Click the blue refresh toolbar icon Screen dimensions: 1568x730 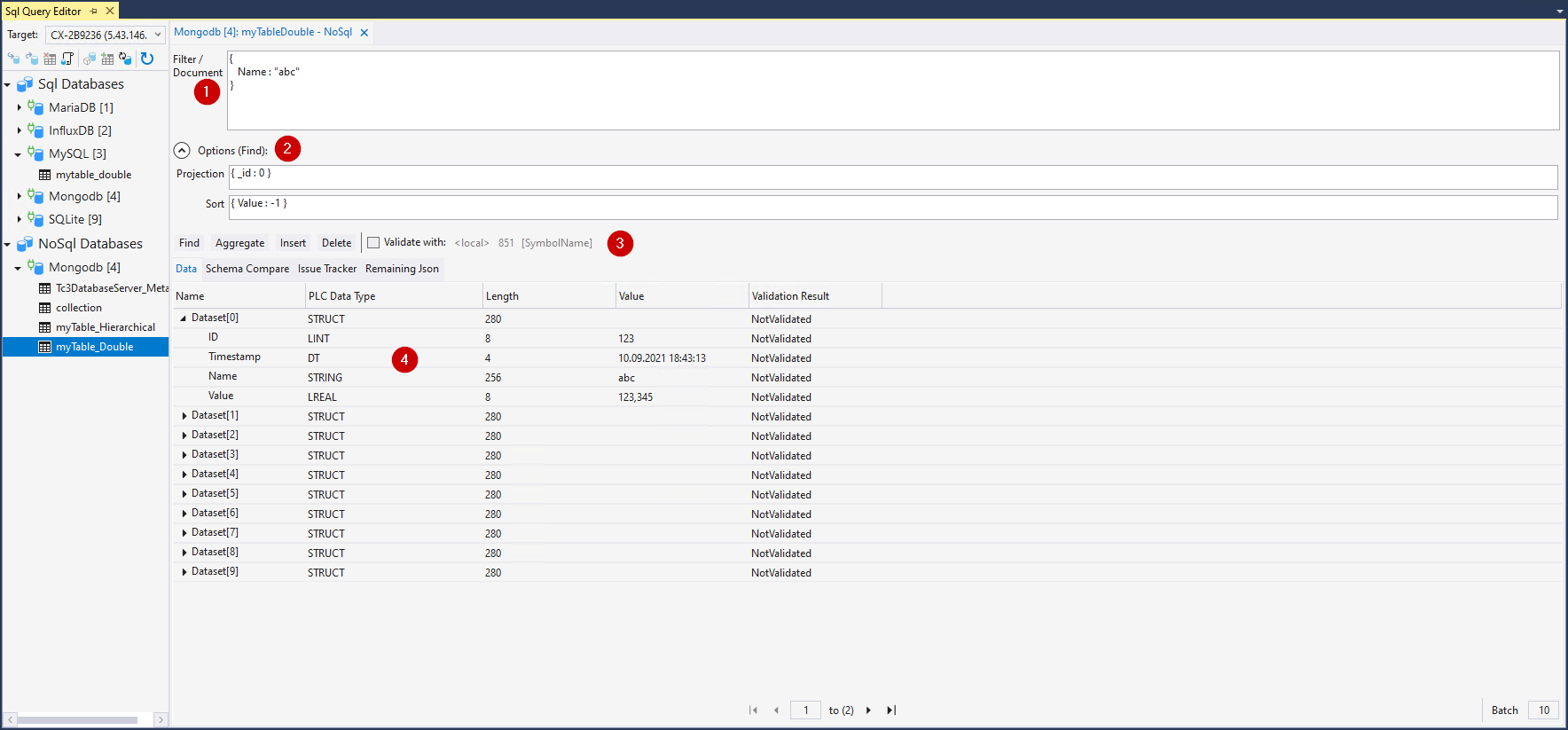147,59
